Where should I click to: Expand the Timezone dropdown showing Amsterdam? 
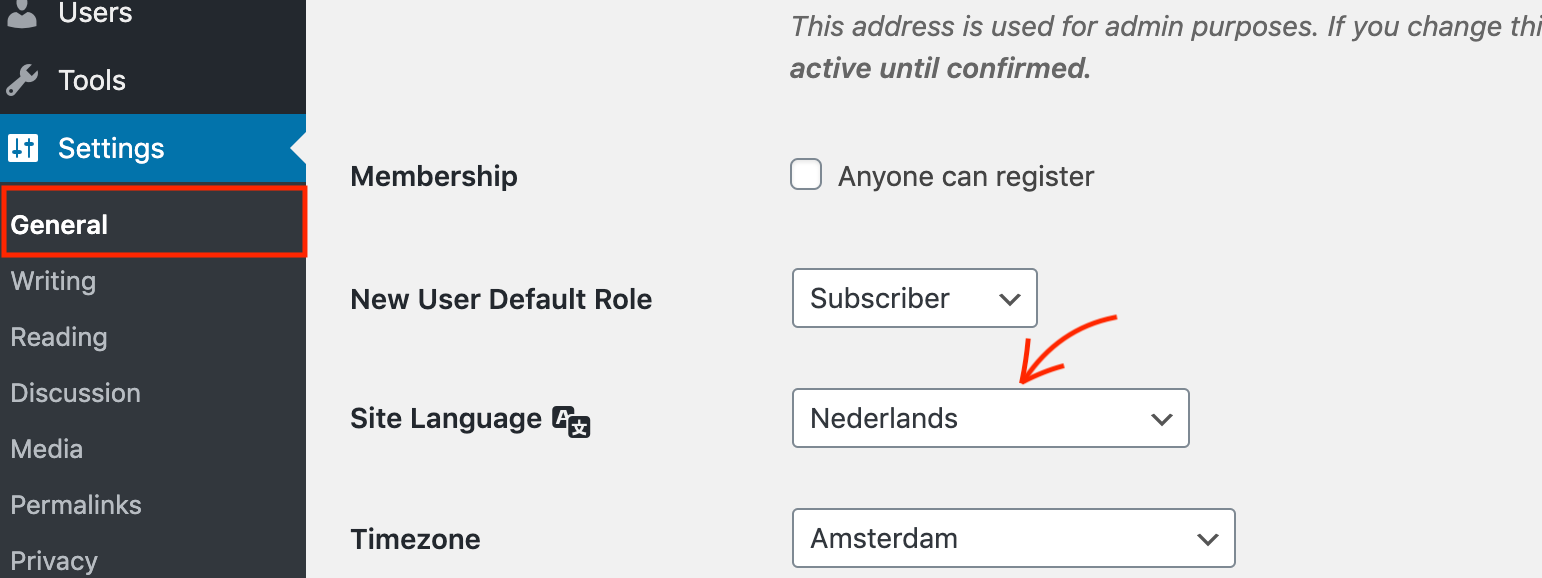1013,538
